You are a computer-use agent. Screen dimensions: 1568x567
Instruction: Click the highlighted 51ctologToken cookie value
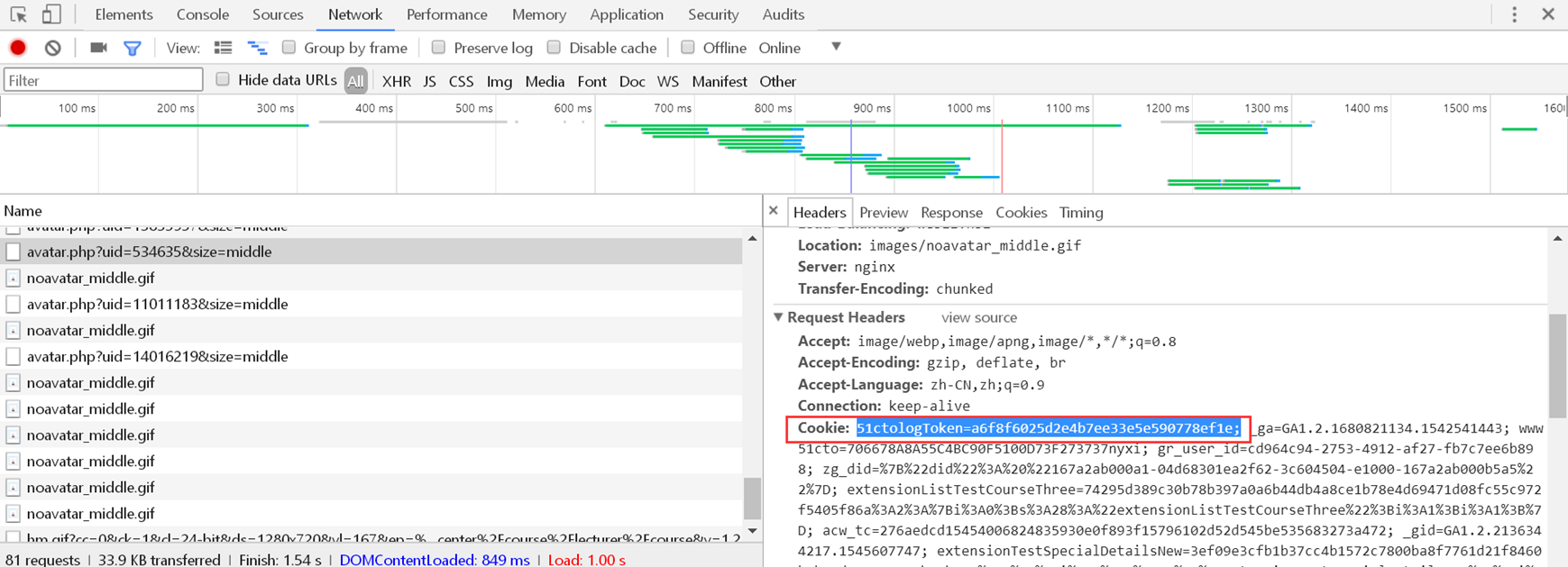(1049, 428)
